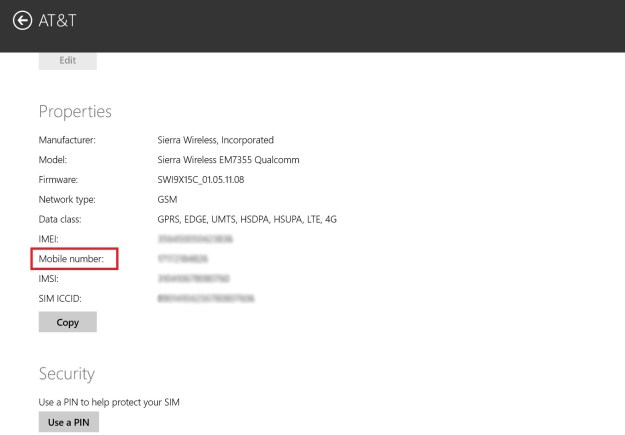Click the IMSI: label
Screen dimensions: 625x435
[x=48, y=279]
